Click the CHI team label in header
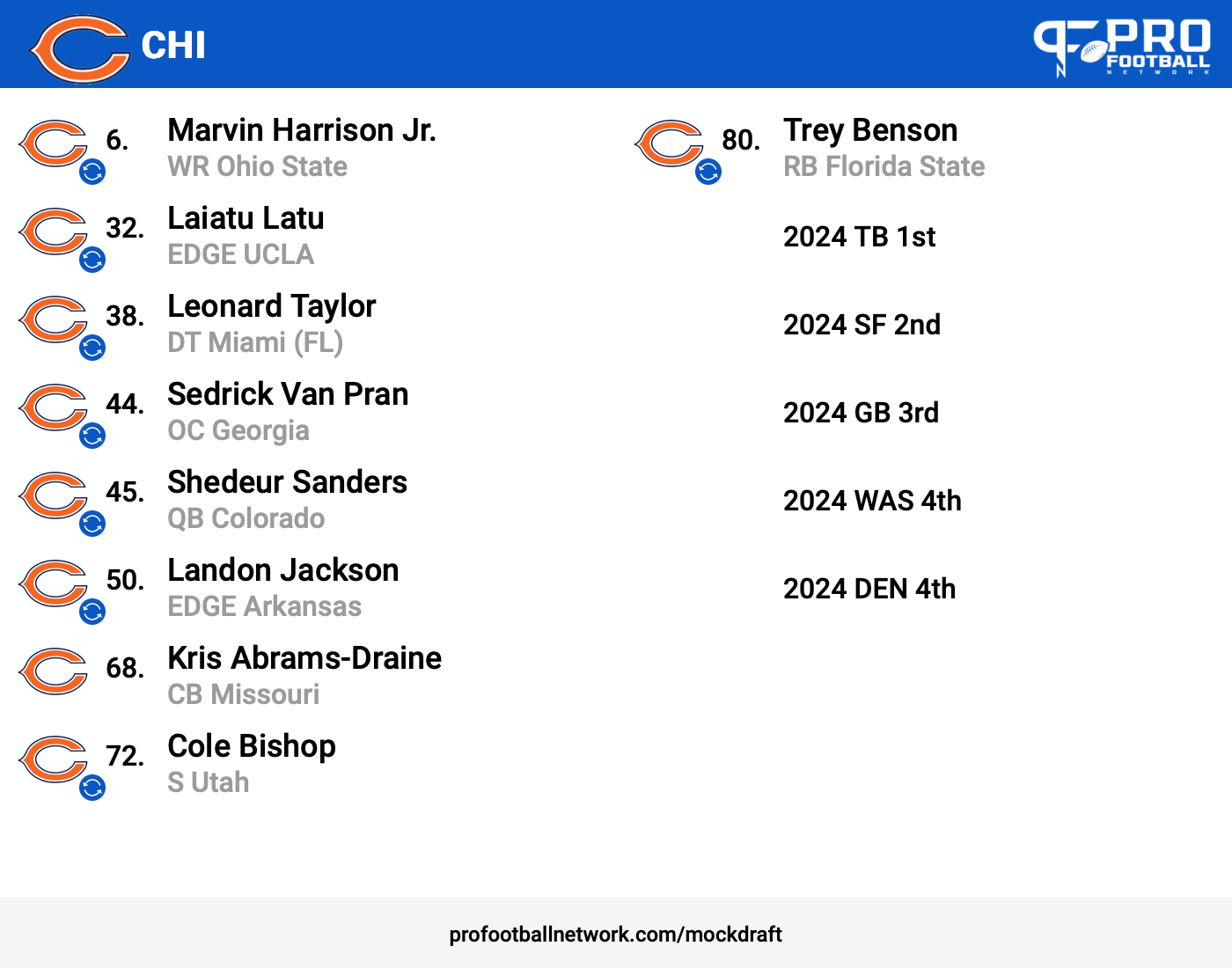 pos(173,46)
